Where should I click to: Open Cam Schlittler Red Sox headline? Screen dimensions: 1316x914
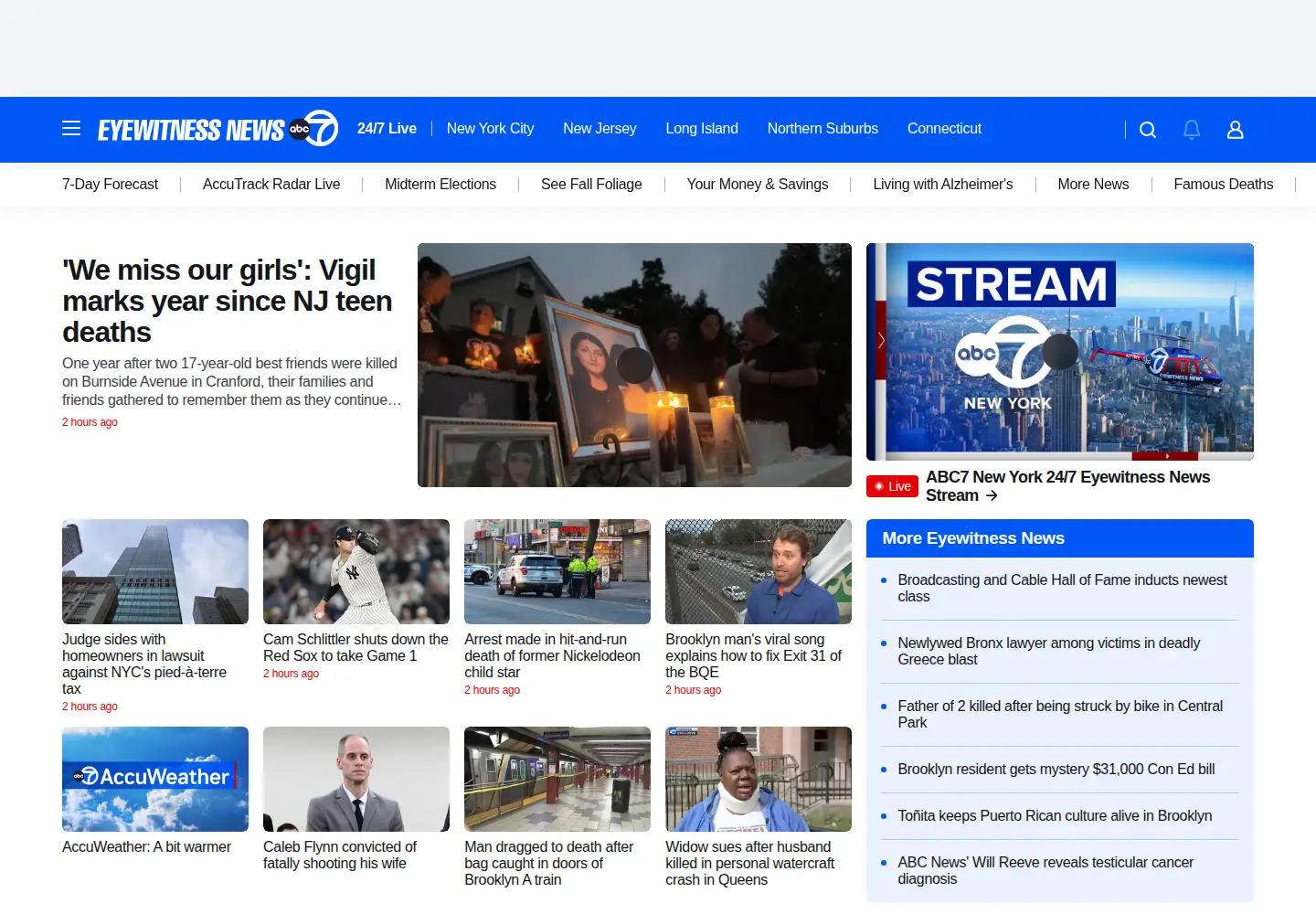(356, 648)
